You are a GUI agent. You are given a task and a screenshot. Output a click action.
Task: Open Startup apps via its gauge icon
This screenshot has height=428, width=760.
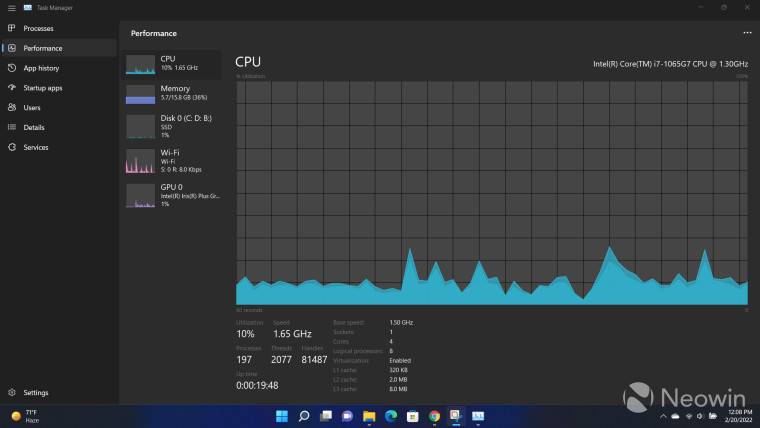(x=12, y=88)
